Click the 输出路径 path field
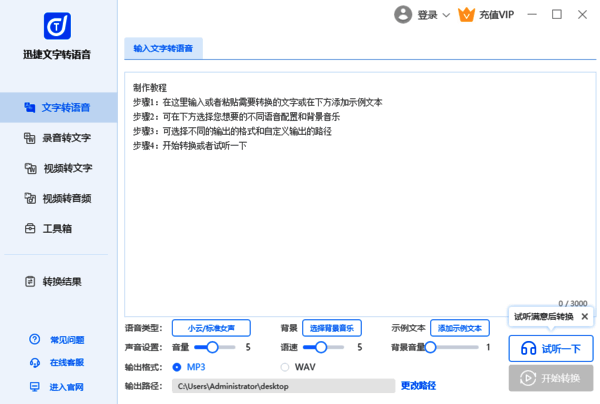The height and width of the screenshot is (404, 600). (283, 386)
